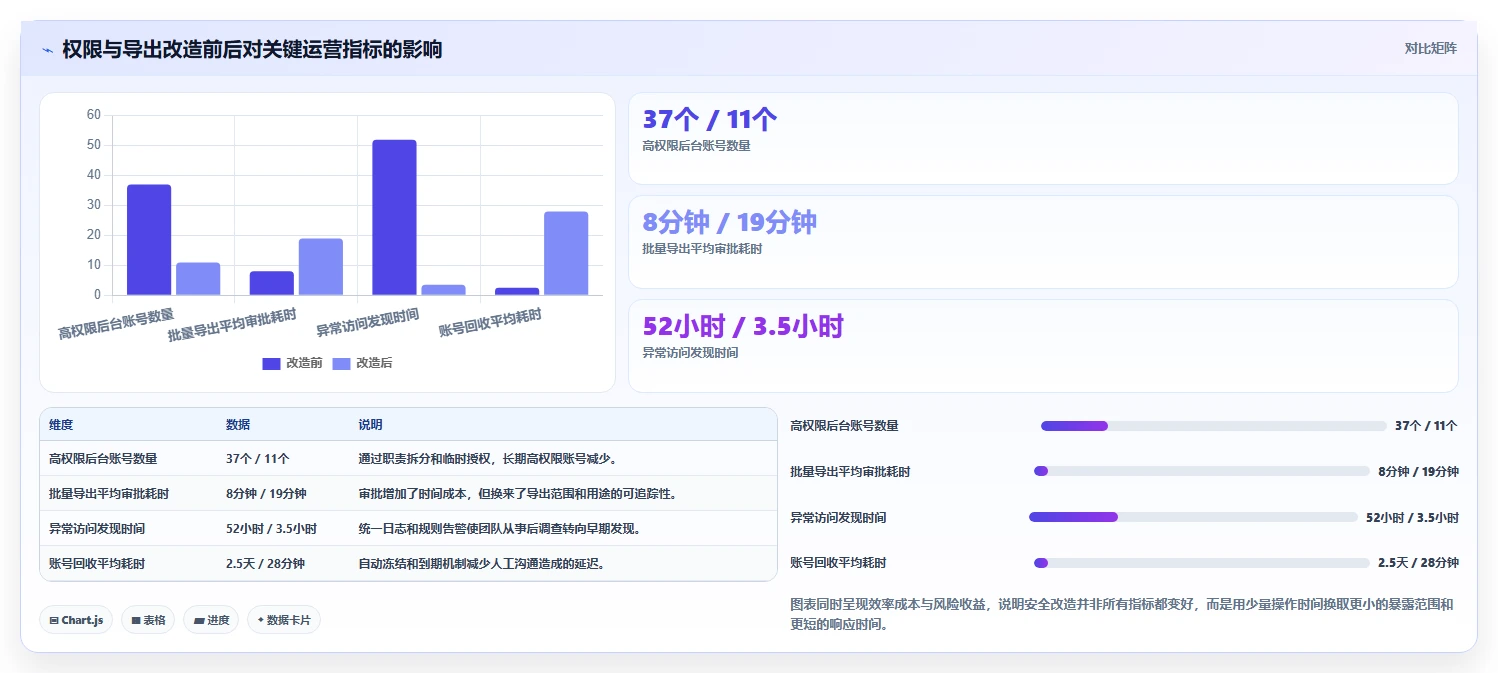Screen dimensions: 1498x673
Task: Click table value 8分钟 / 19分钟
Action: click(266, 494)
